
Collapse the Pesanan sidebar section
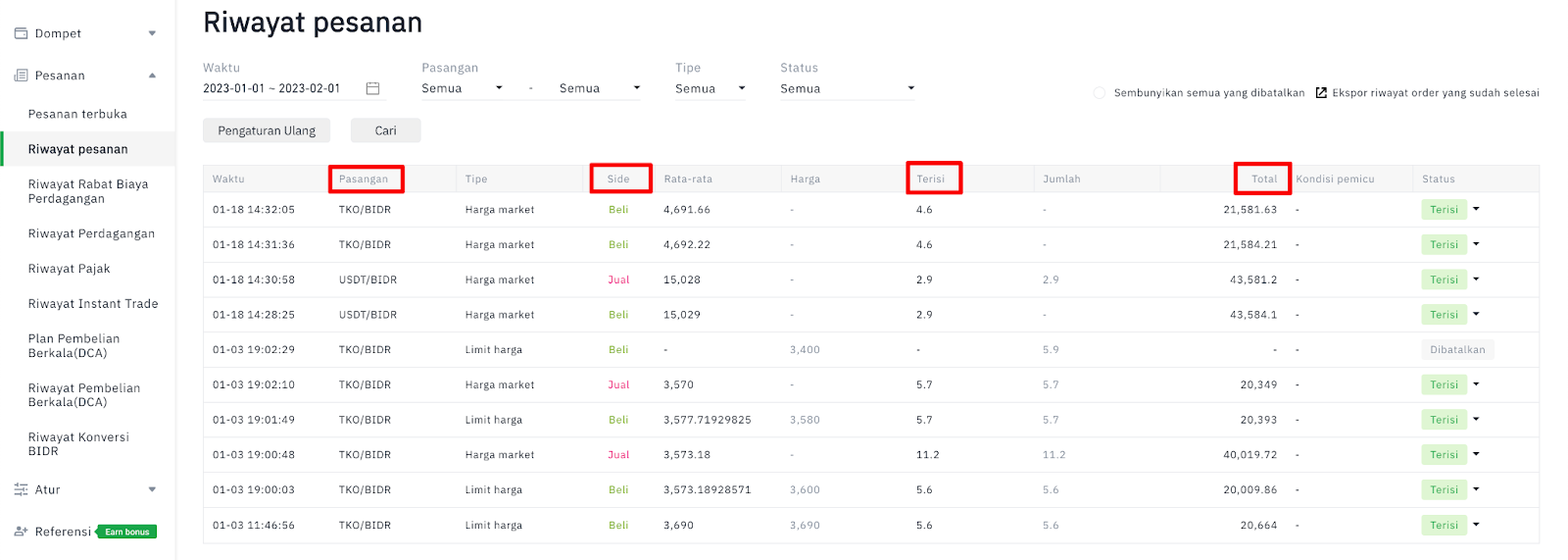(x=152, y=76)
